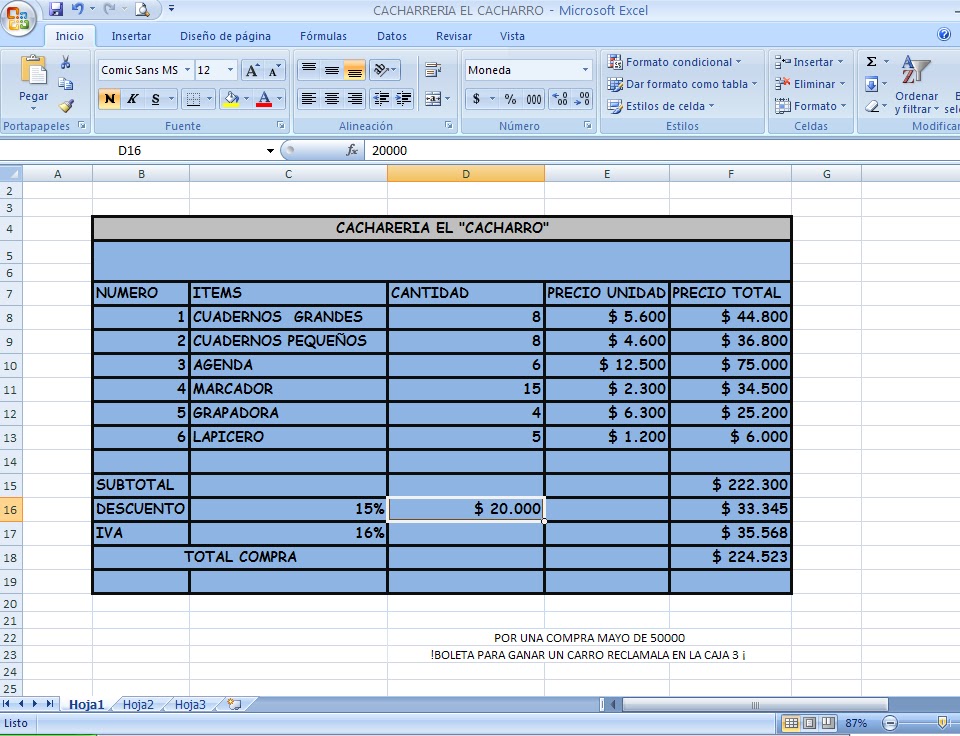Align text left
The width and height of the screenshot is (960, 736).
click(x=309, y=99)
